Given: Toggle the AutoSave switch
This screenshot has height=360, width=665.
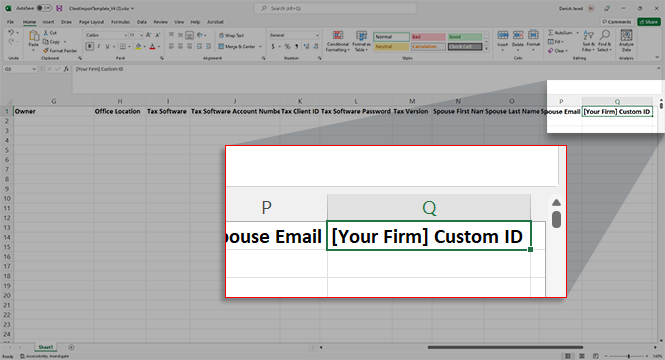Looking at the screenshot, I should pos(44,8).
